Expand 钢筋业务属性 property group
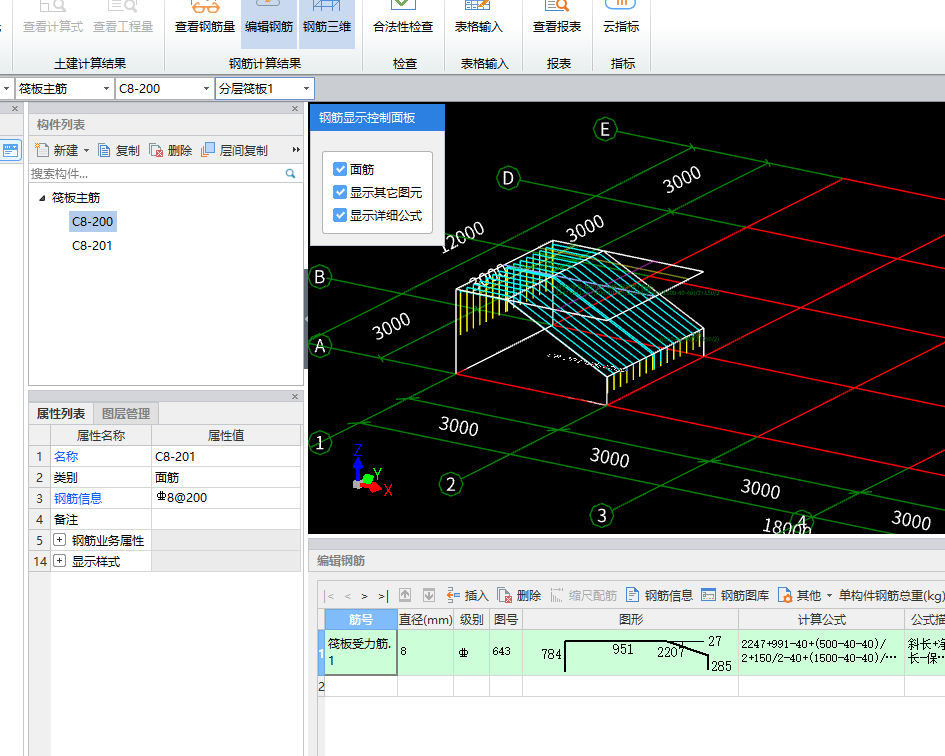This screenshot has width=945, height=756. pyautogui.click(x=59, y=540)
